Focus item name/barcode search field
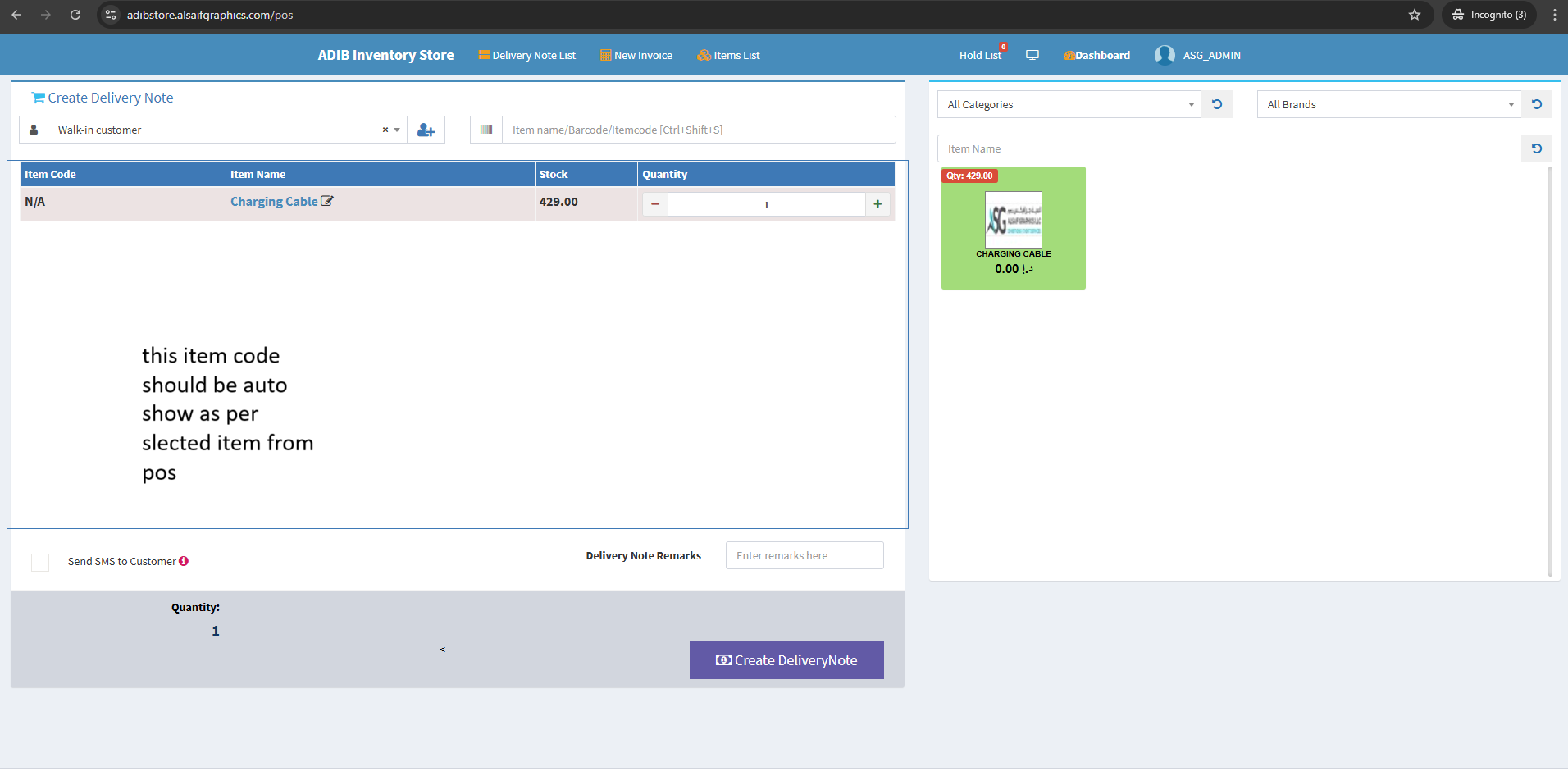Image resolution: width=1568 pixels, height=771 pixels. [699, 130]
